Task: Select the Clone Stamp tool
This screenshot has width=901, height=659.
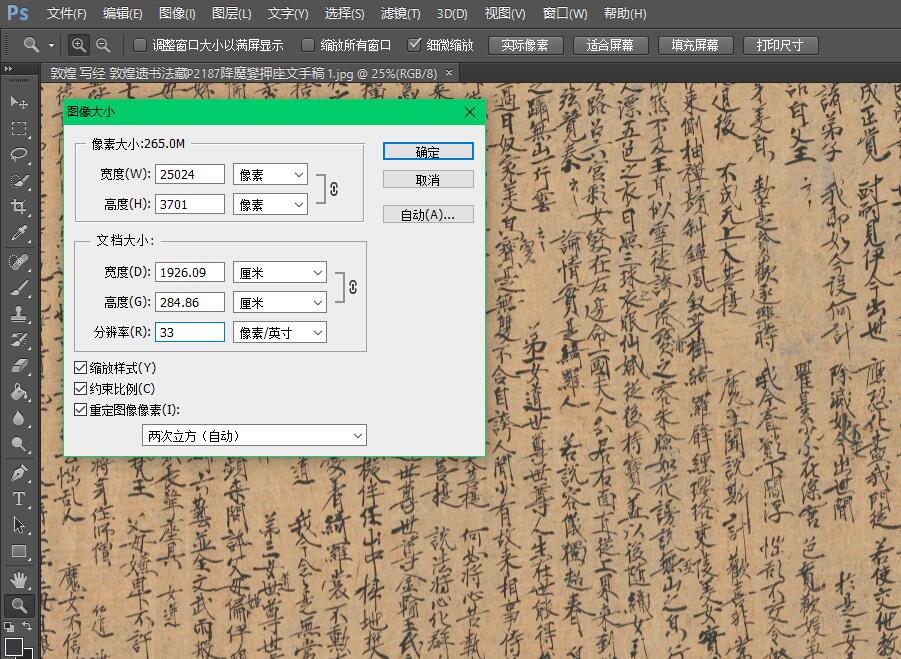Action: (x=18, y=314)
